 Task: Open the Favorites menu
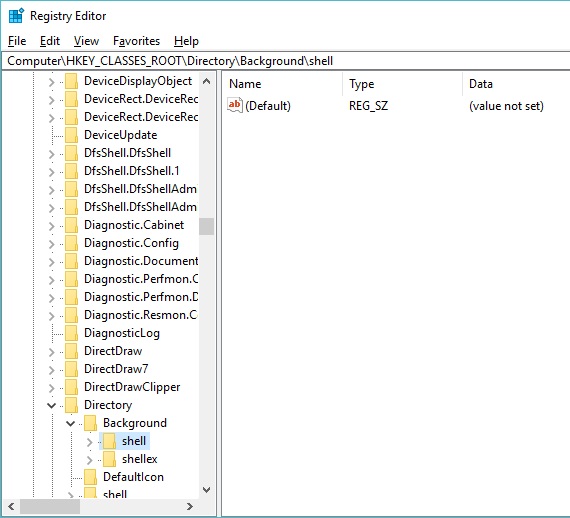[x=136, y=41]
